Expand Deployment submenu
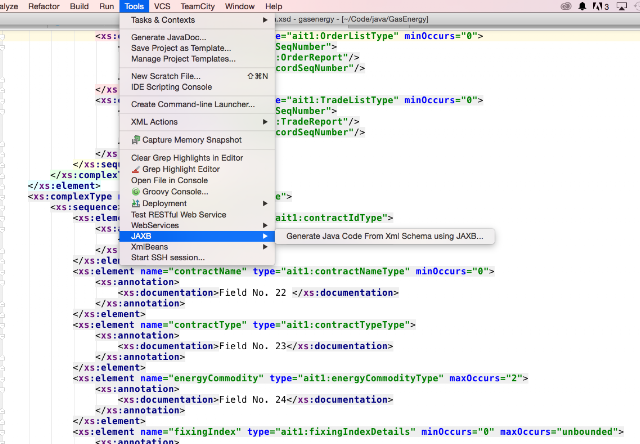 (198, 203)
